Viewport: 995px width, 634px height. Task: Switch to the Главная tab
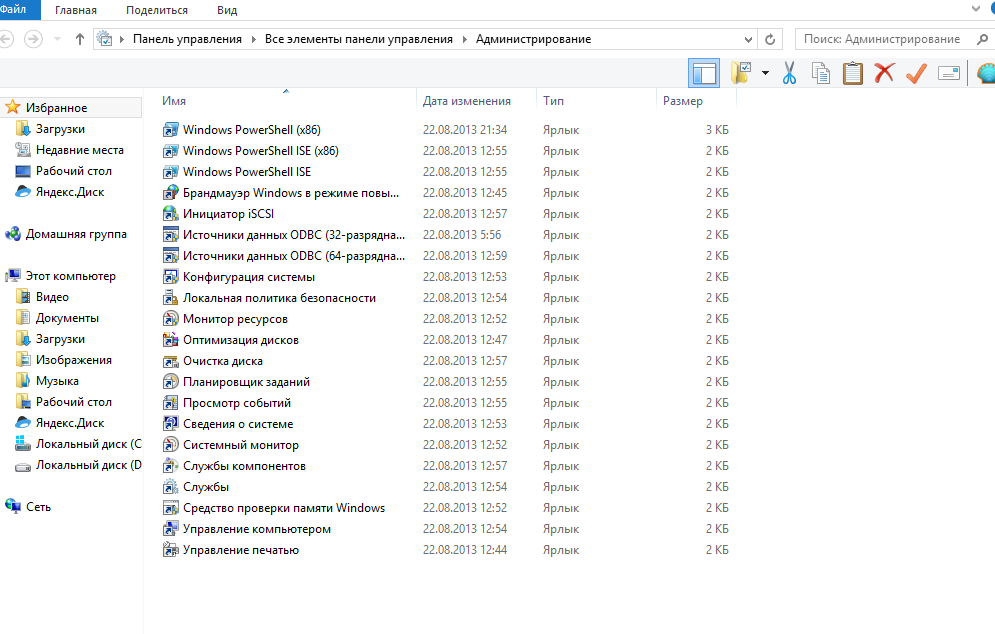click(76, 10)
